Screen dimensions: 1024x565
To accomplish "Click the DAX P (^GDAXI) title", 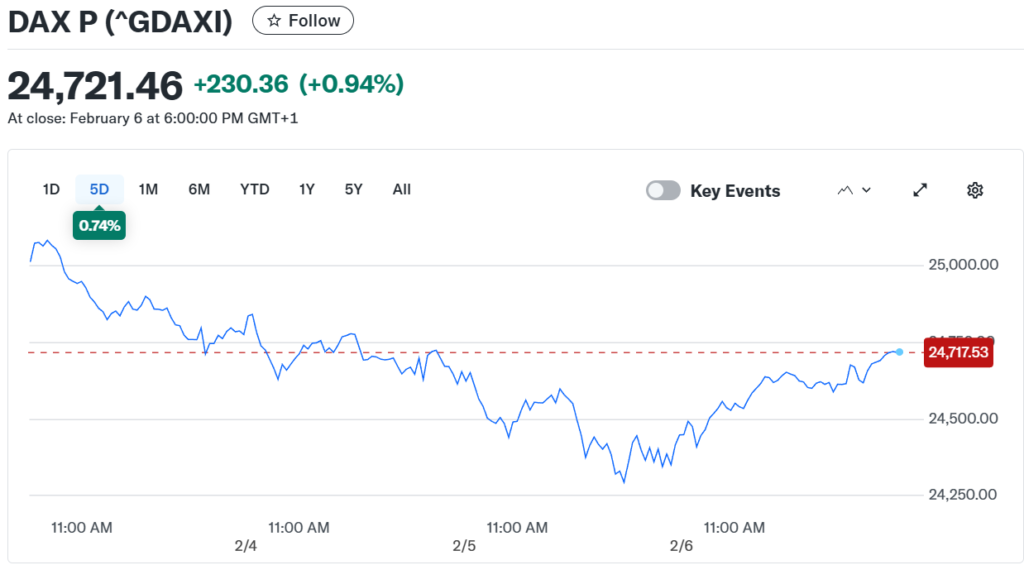I will tap(120, 21).
